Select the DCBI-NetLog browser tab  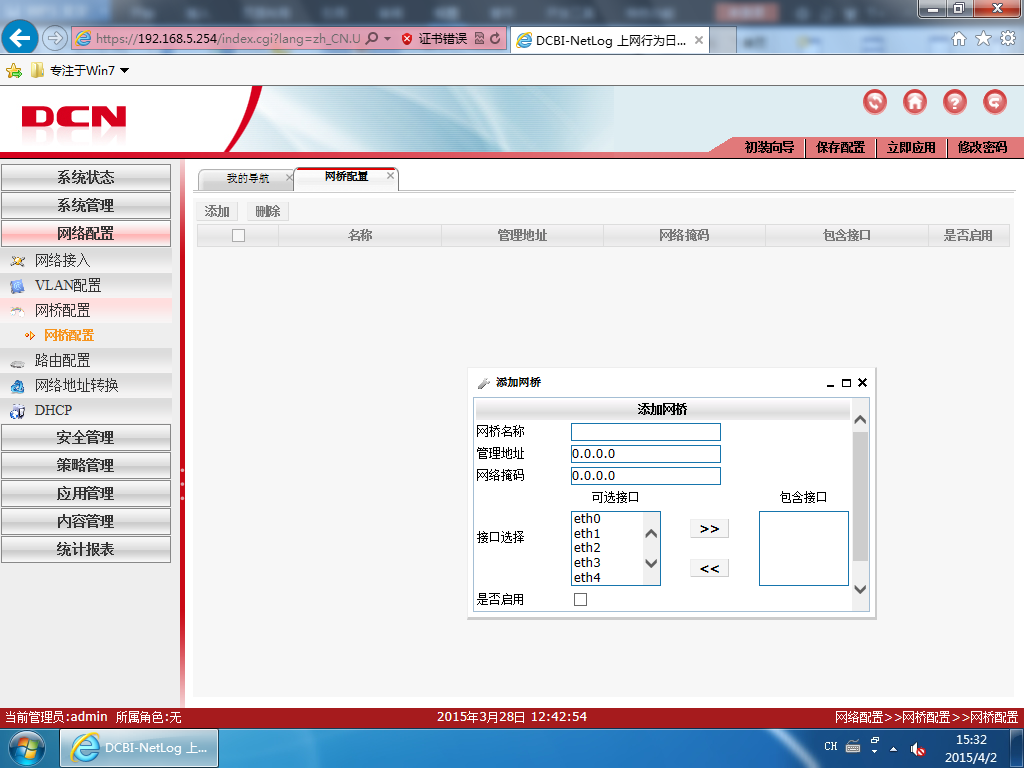[610, 40]
